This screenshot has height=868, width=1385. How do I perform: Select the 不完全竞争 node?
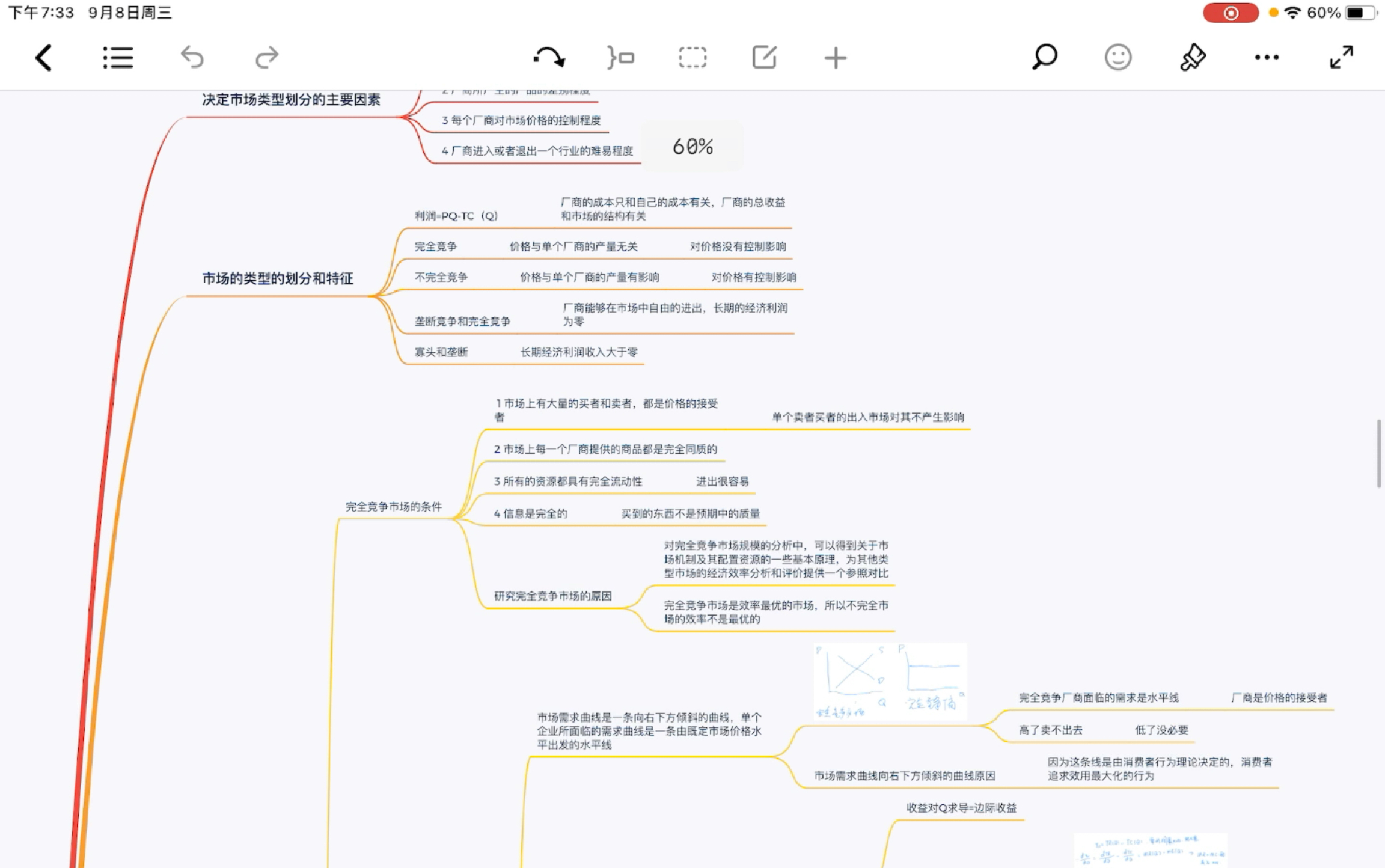coord(441,277)
